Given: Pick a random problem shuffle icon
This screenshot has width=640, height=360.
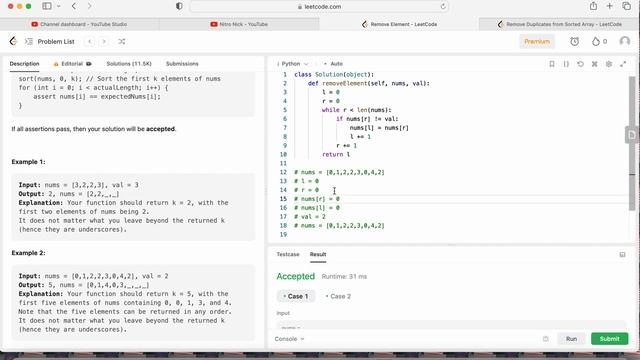Looking at the screenshot, I should click(x=122, y=42).
